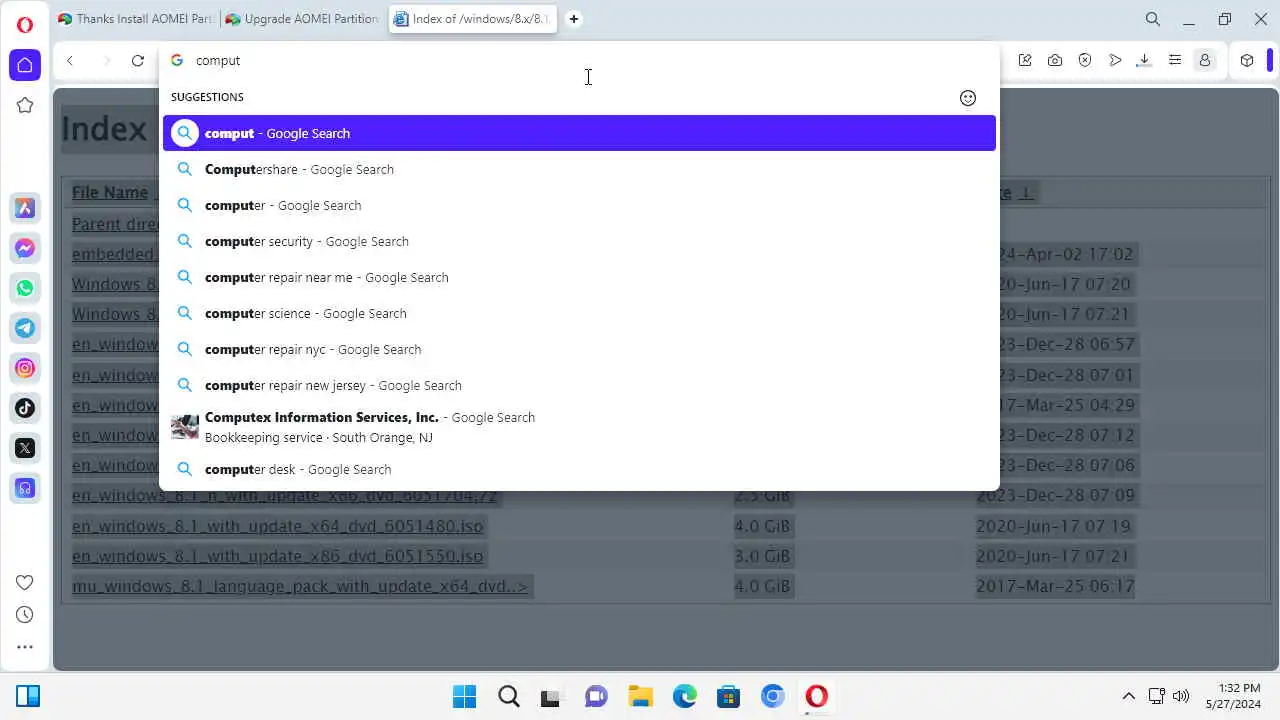Open My Flow send arrow icon
This screenshot has height=720, width=1280.
point(1115,61)
